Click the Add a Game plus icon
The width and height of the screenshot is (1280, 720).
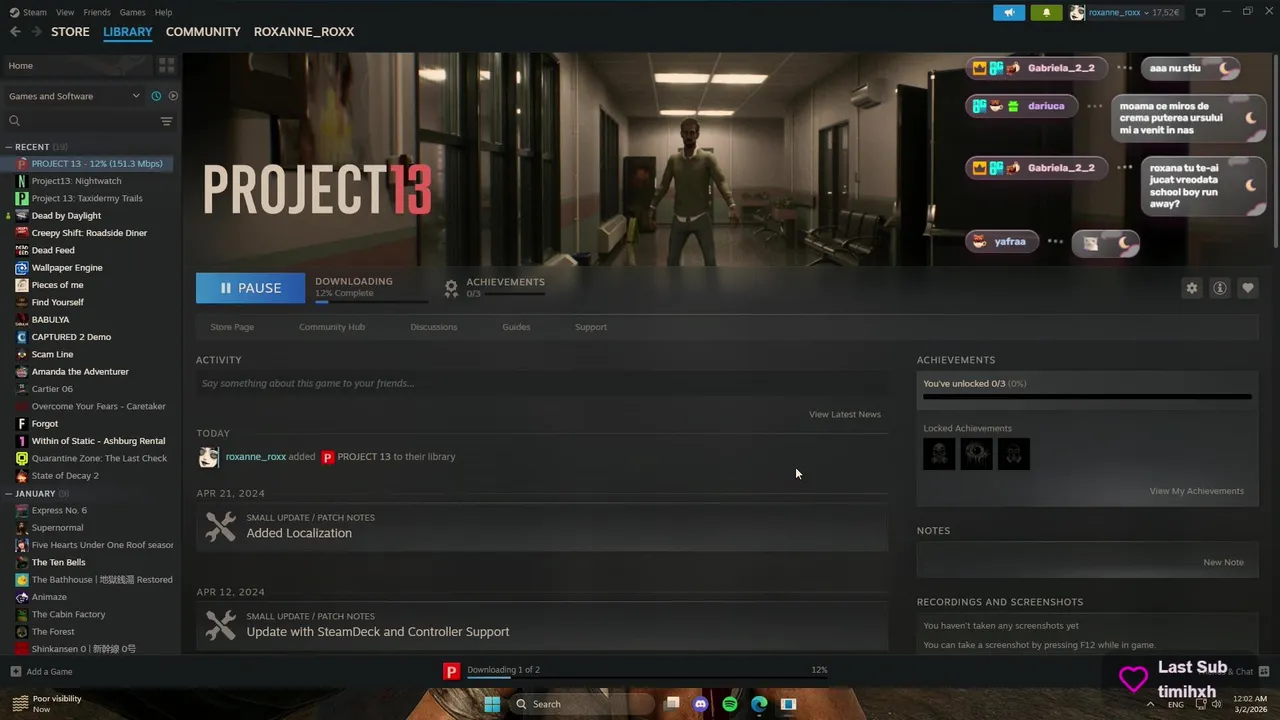click(15, 671)
